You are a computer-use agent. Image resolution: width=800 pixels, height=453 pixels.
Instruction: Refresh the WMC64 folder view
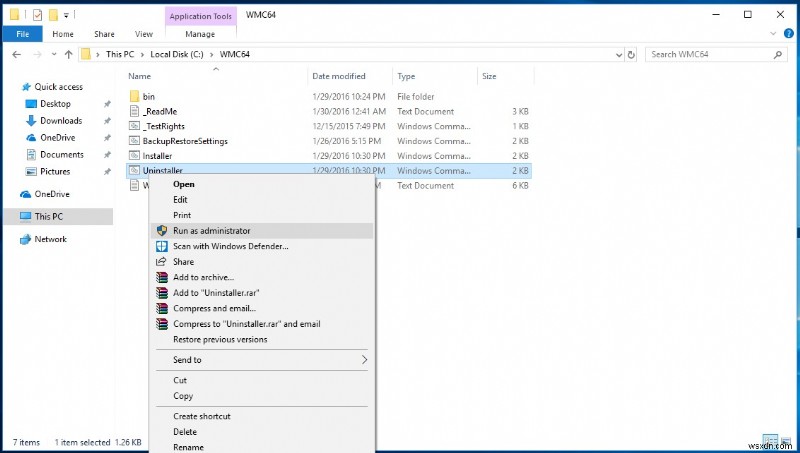(x=631, y=55)
